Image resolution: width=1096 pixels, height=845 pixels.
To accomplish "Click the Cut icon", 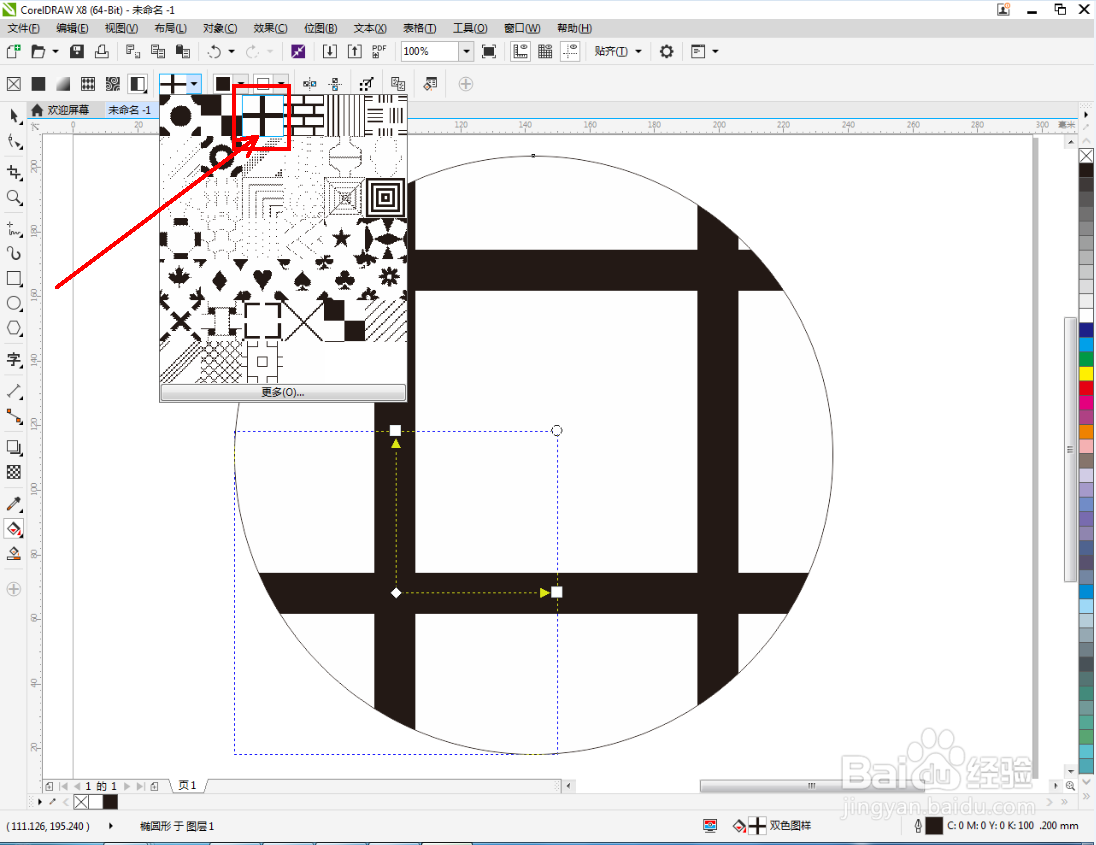I will click(133, 51).
